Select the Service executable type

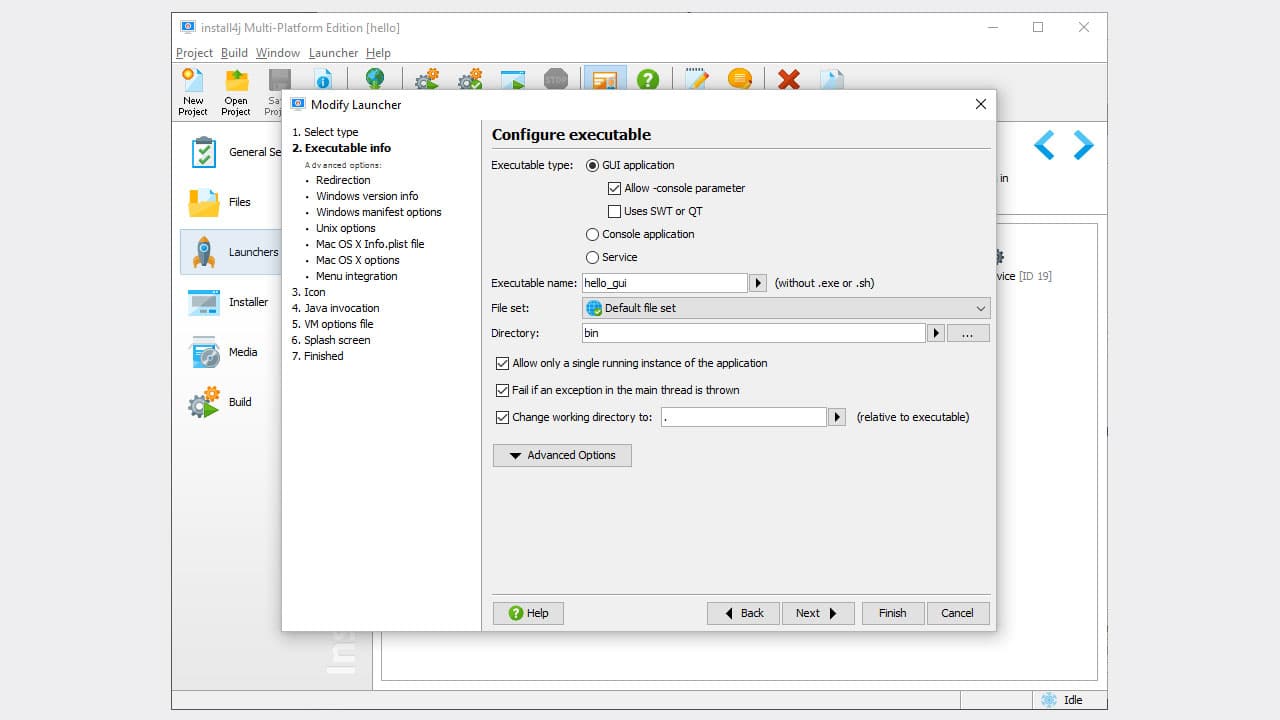tap(592, 257)
